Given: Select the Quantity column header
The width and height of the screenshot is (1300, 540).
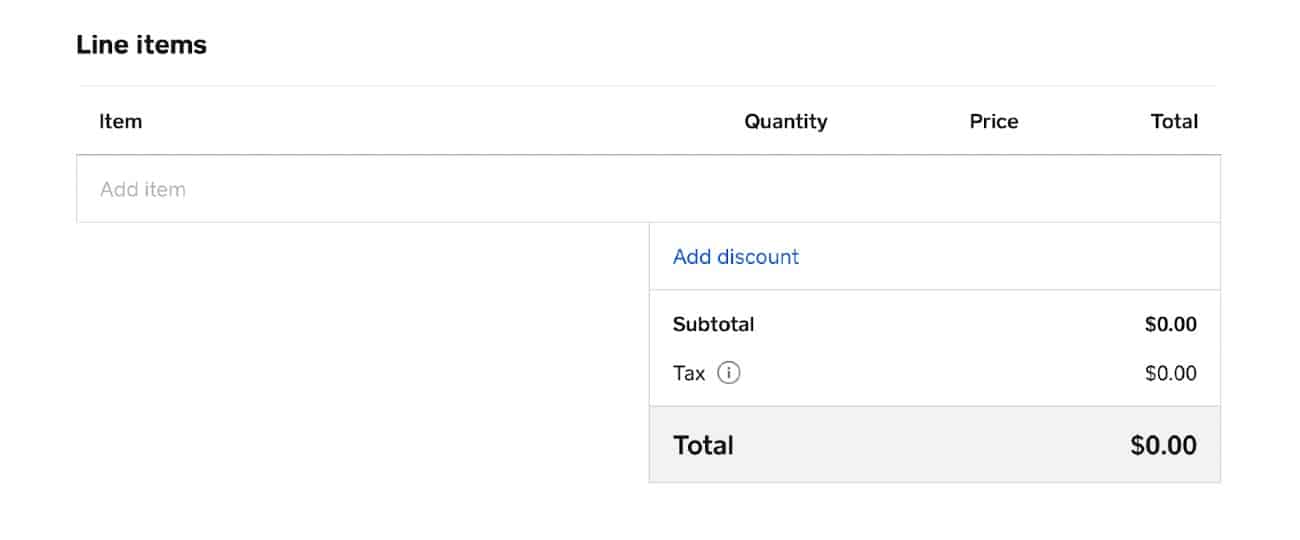Looking at the screenshot, I should click(786, 122).
